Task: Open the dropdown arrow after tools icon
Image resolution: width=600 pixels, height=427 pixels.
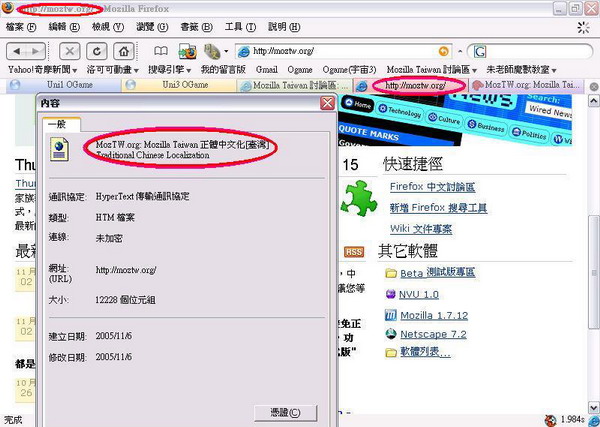Action: point(226,51)
